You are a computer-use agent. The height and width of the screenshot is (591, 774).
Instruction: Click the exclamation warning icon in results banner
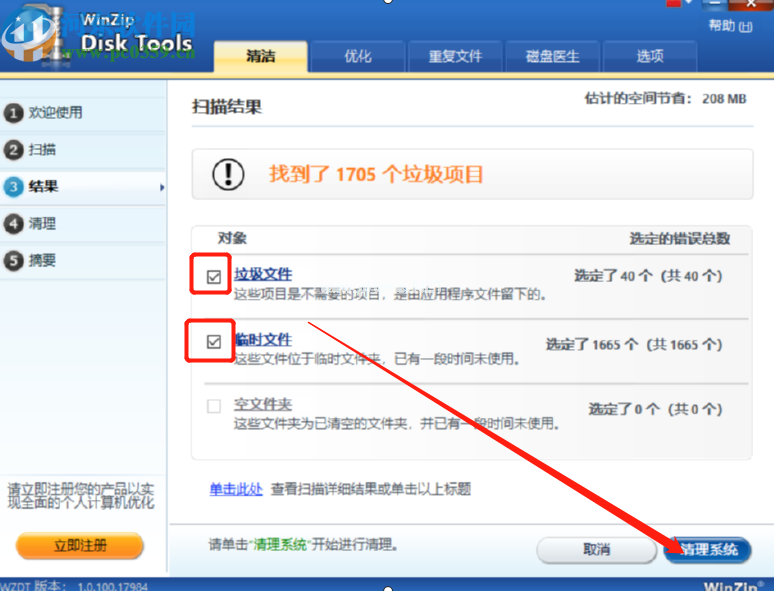[x=229, y=175]
